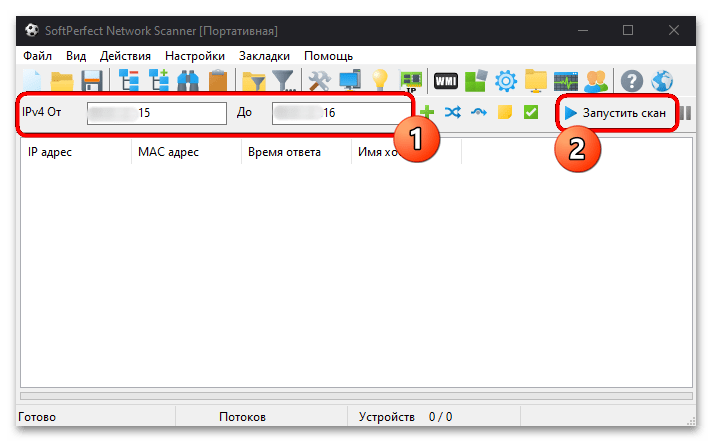Click the yellow note bookmark icon
This screenshot has width=712, height=442.
point(504,112)
